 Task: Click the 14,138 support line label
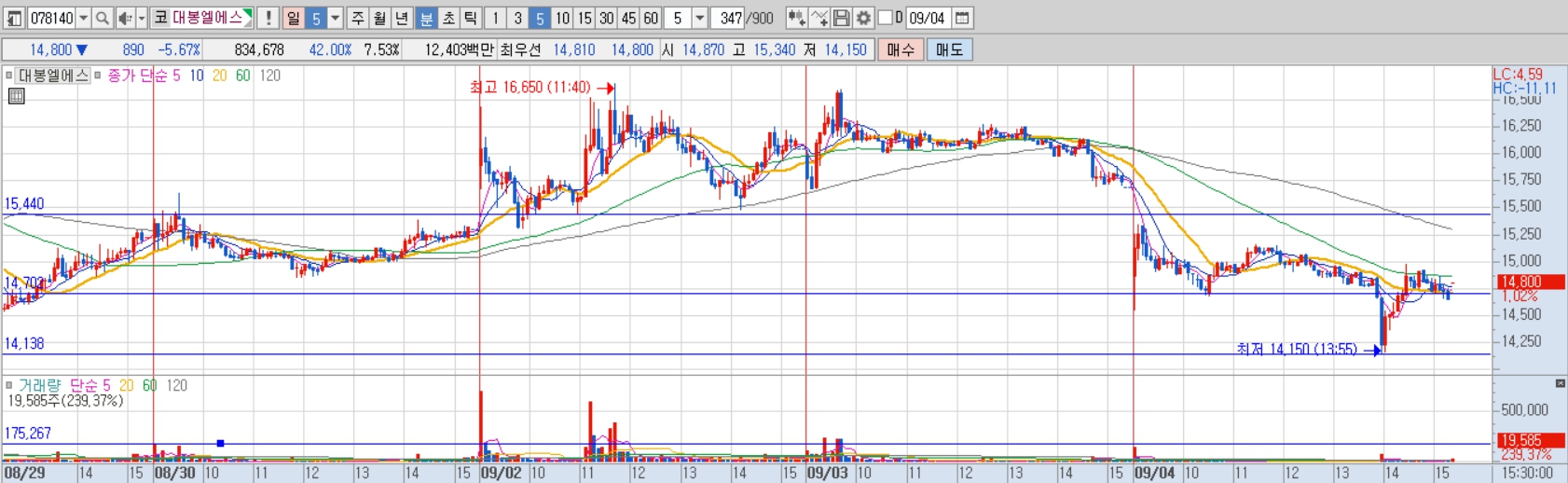pyautogui.click(x=24, y=343)
